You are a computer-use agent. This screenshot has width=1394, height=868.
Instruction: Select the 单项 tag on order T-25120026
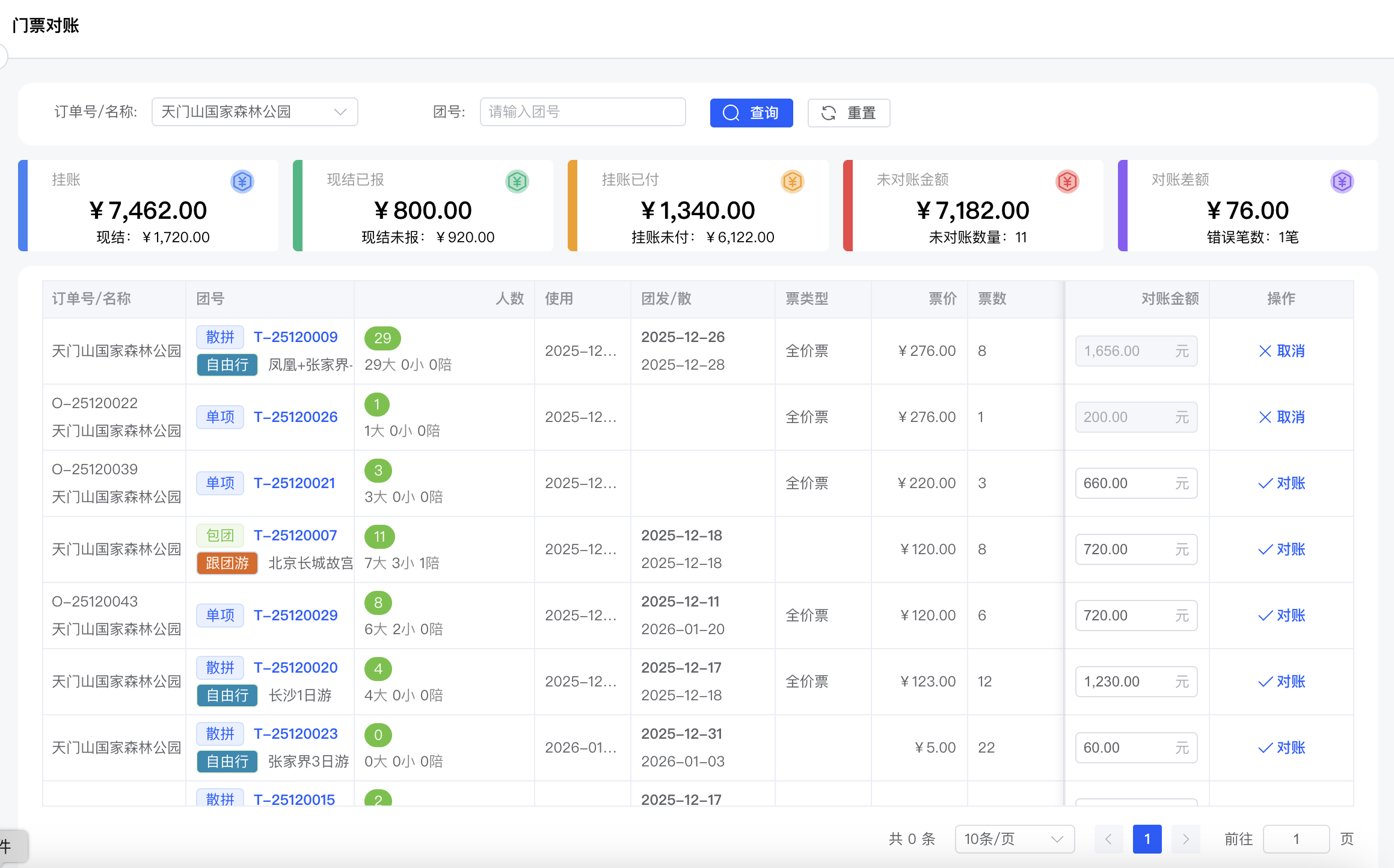[220, 417]
